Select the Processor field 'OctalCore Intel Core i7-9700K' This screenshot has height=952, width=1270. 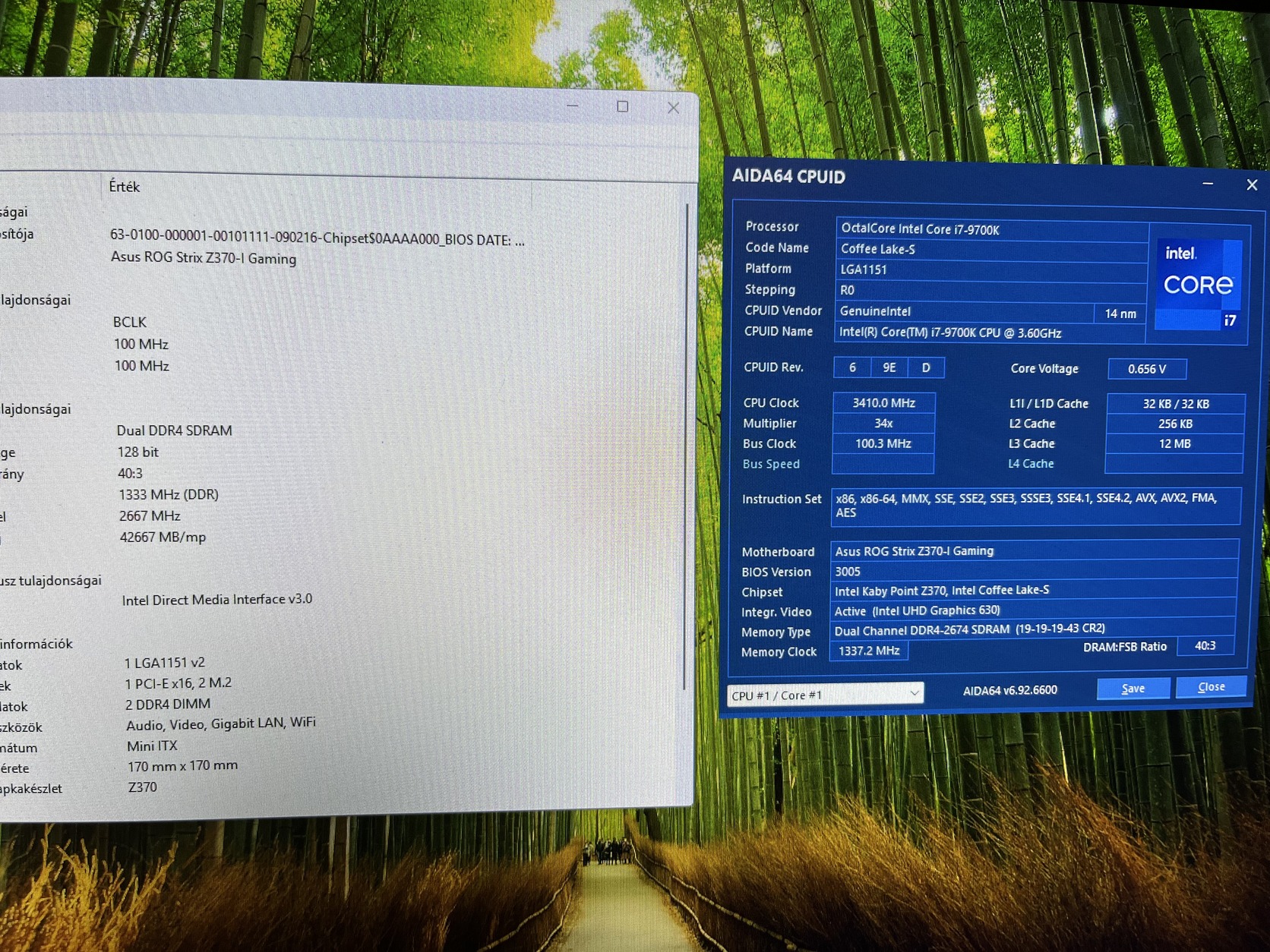(991, 229)
